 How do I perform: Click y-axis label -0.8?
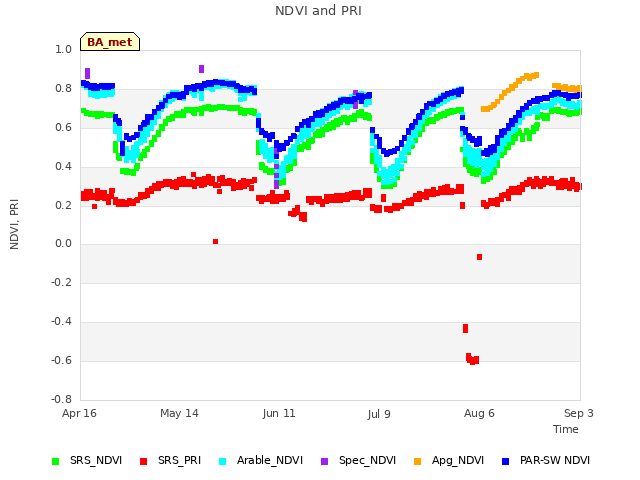[x=61, y=399]
